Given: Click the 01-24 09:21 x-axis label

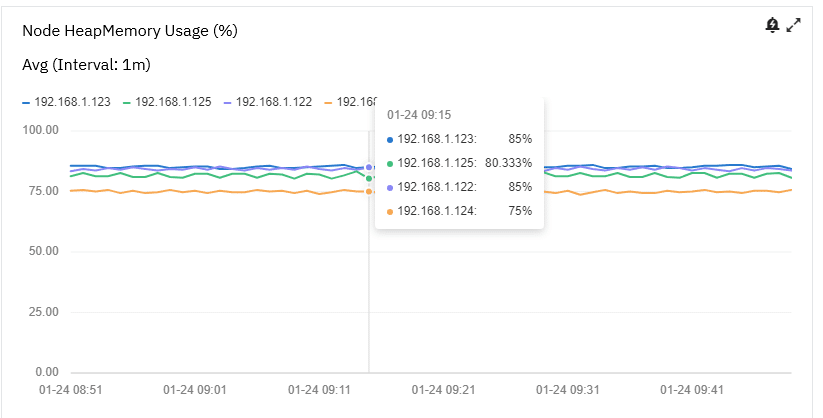Looking at the screenshot, I should pyautogui.click(x=446, y=390).
